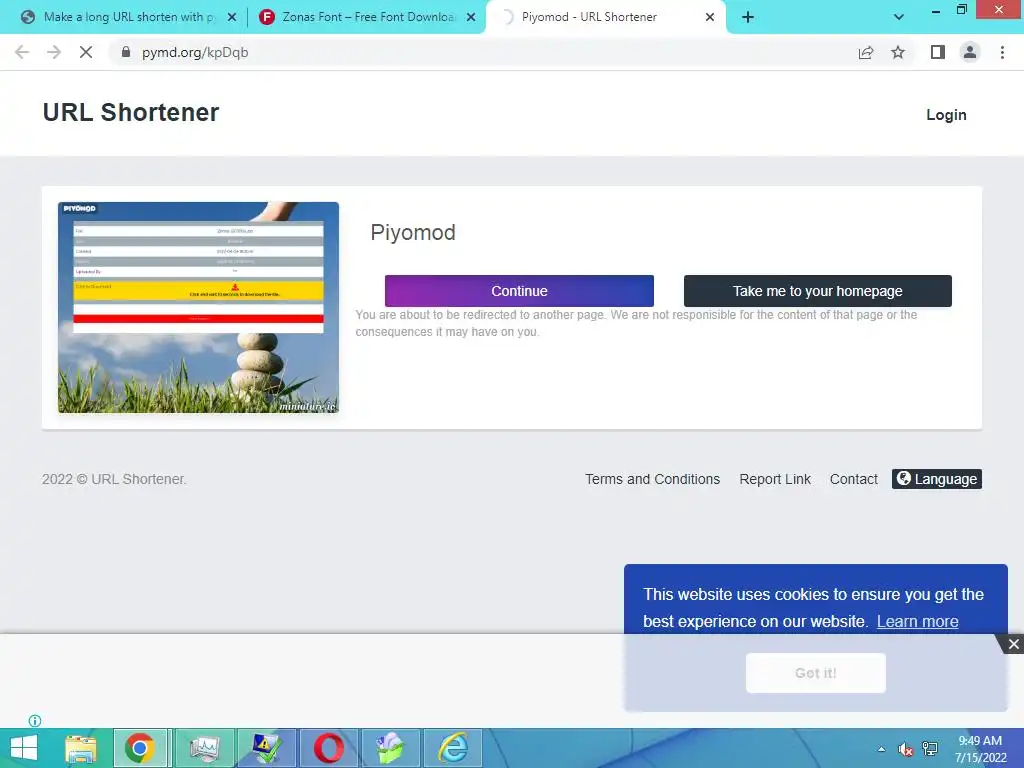The width and height of the screenshot is (1024, 768).
Task: Go back to previous page
Action: 22,52
